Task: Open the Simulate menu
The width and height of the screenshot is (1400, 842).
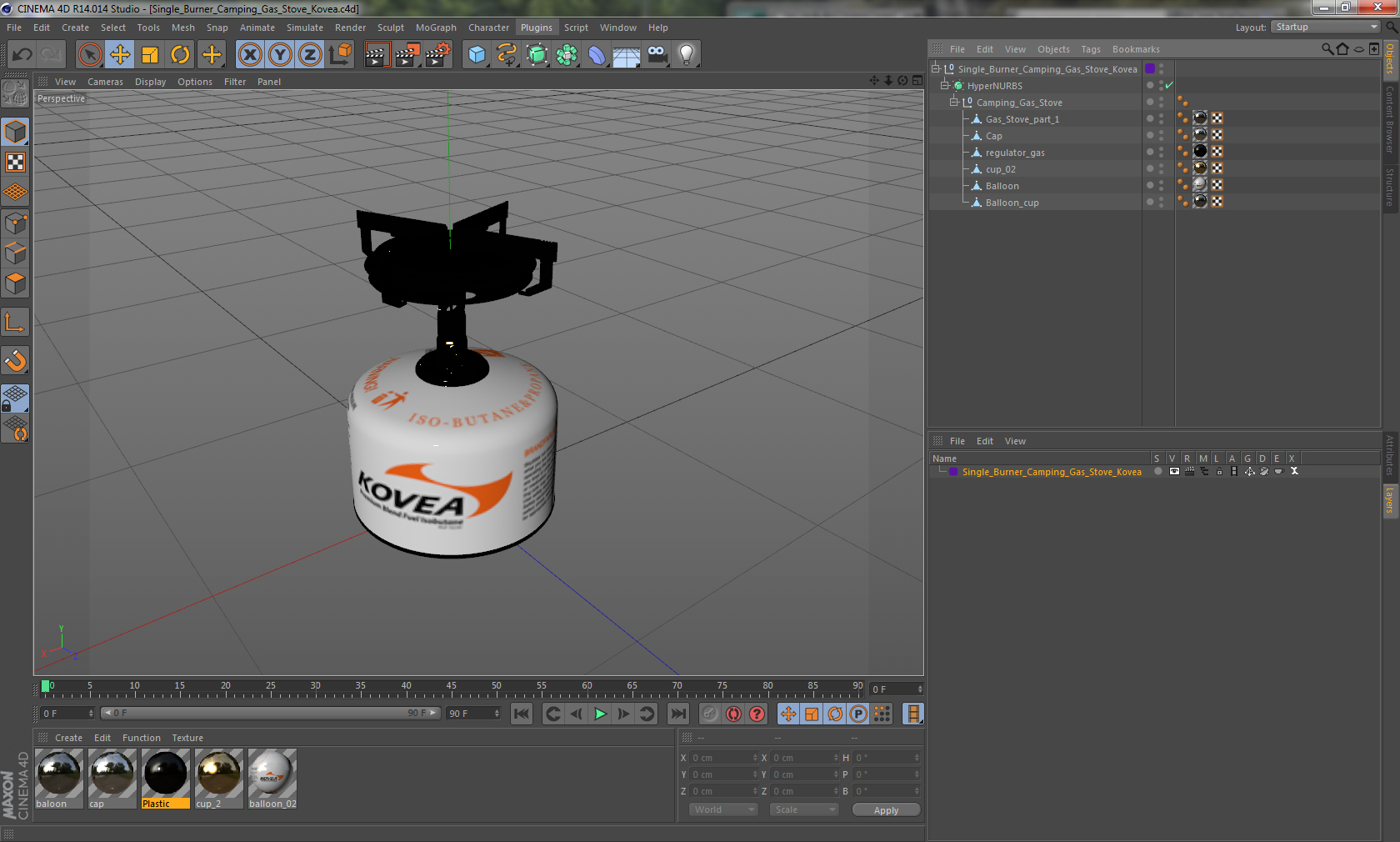Action: [305, 28]
